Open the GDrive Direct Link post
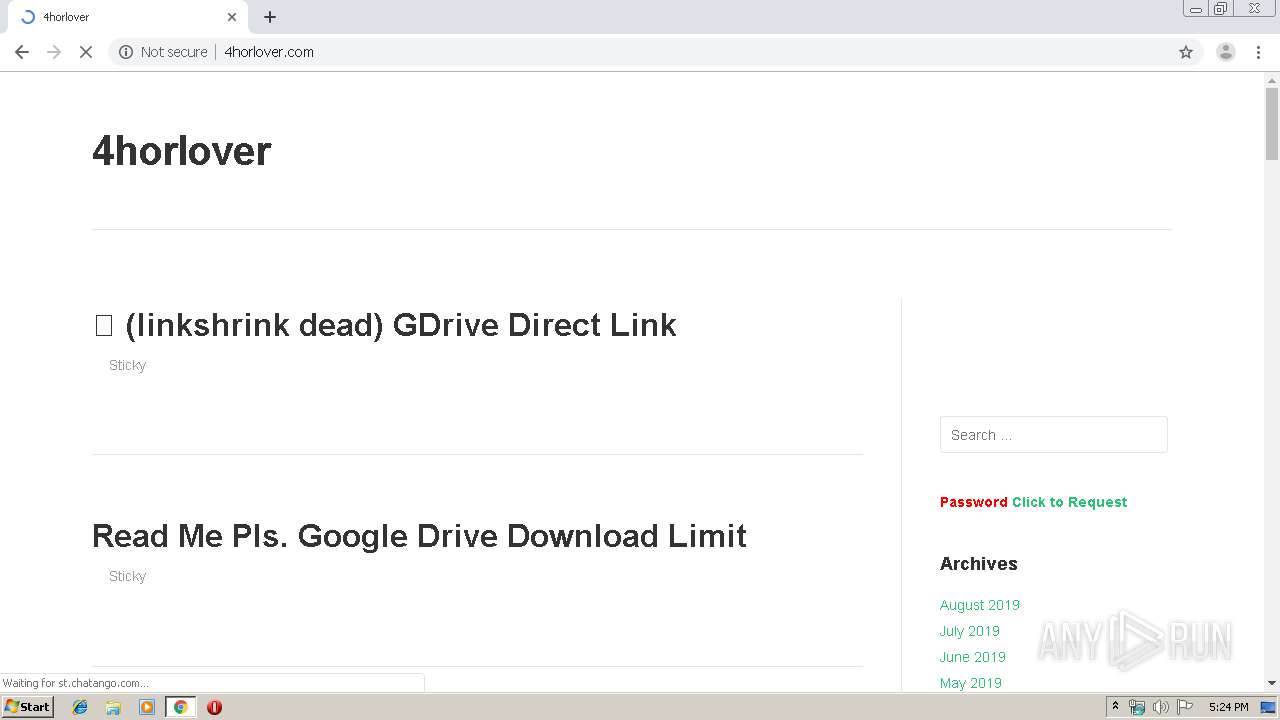Image resolution: width=1280 pixels, height=720 pixels. coord(385,325)
